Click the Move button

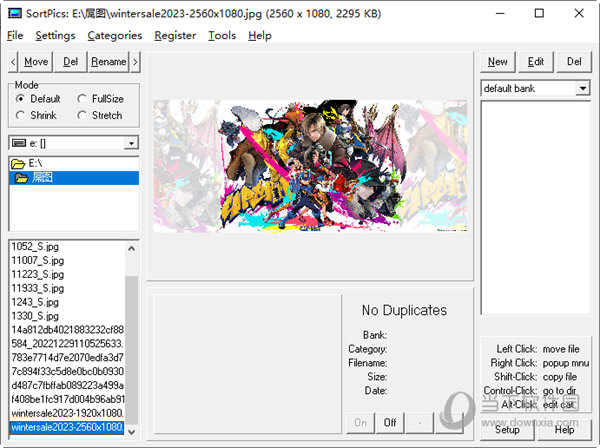[x=36, y=62]
